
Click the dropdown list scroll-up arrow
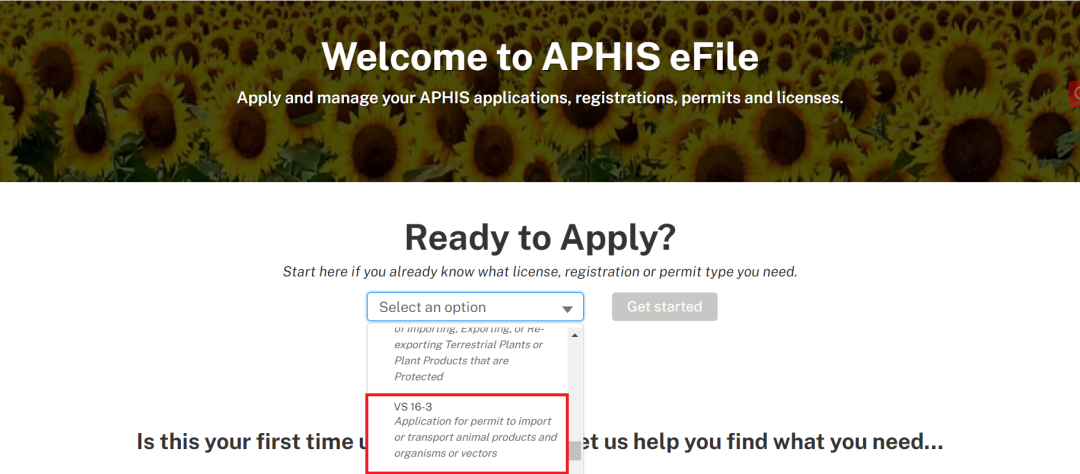[575, 335]
